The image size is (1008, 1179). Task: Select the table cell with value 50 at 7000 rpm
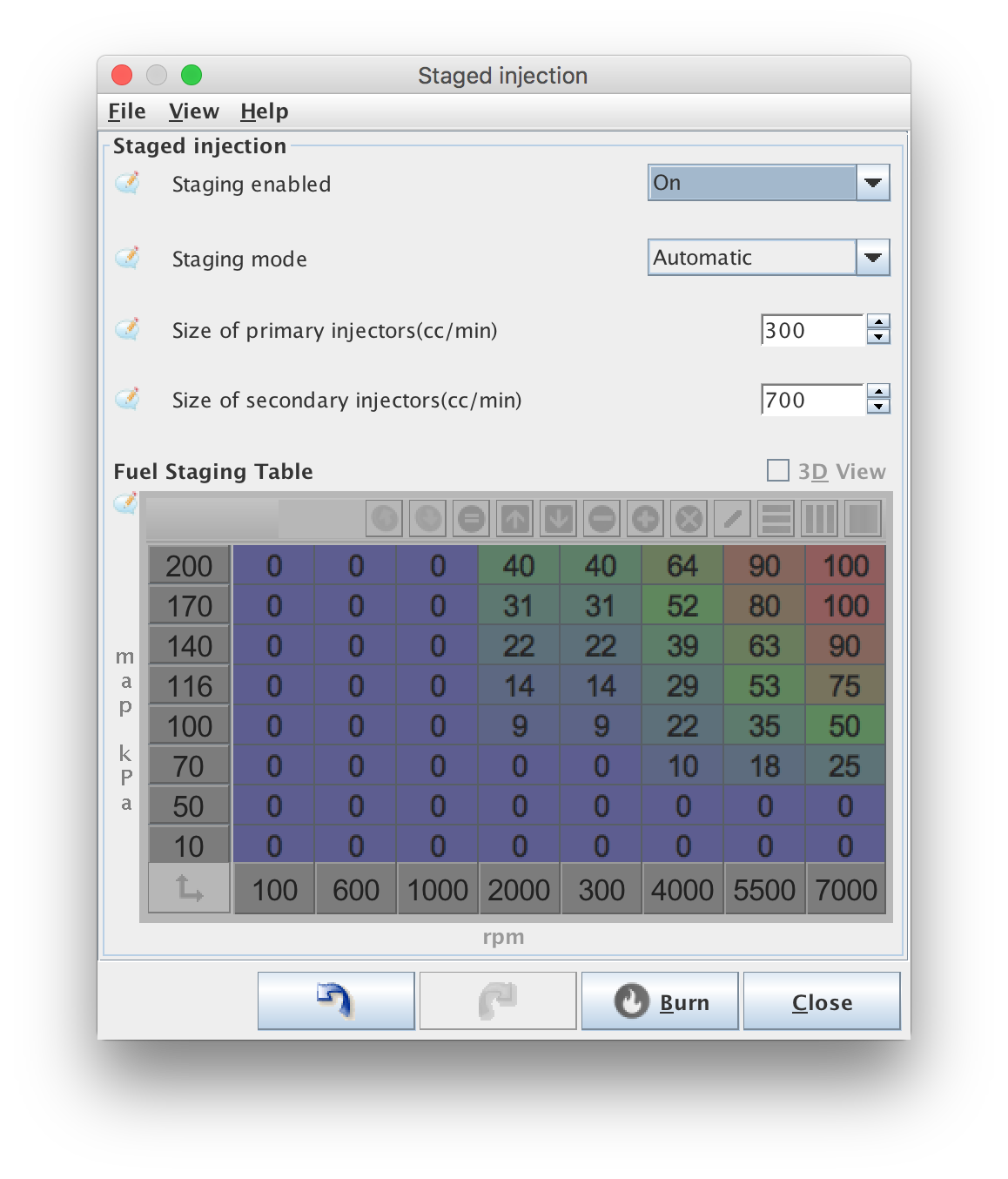(845, 726)
